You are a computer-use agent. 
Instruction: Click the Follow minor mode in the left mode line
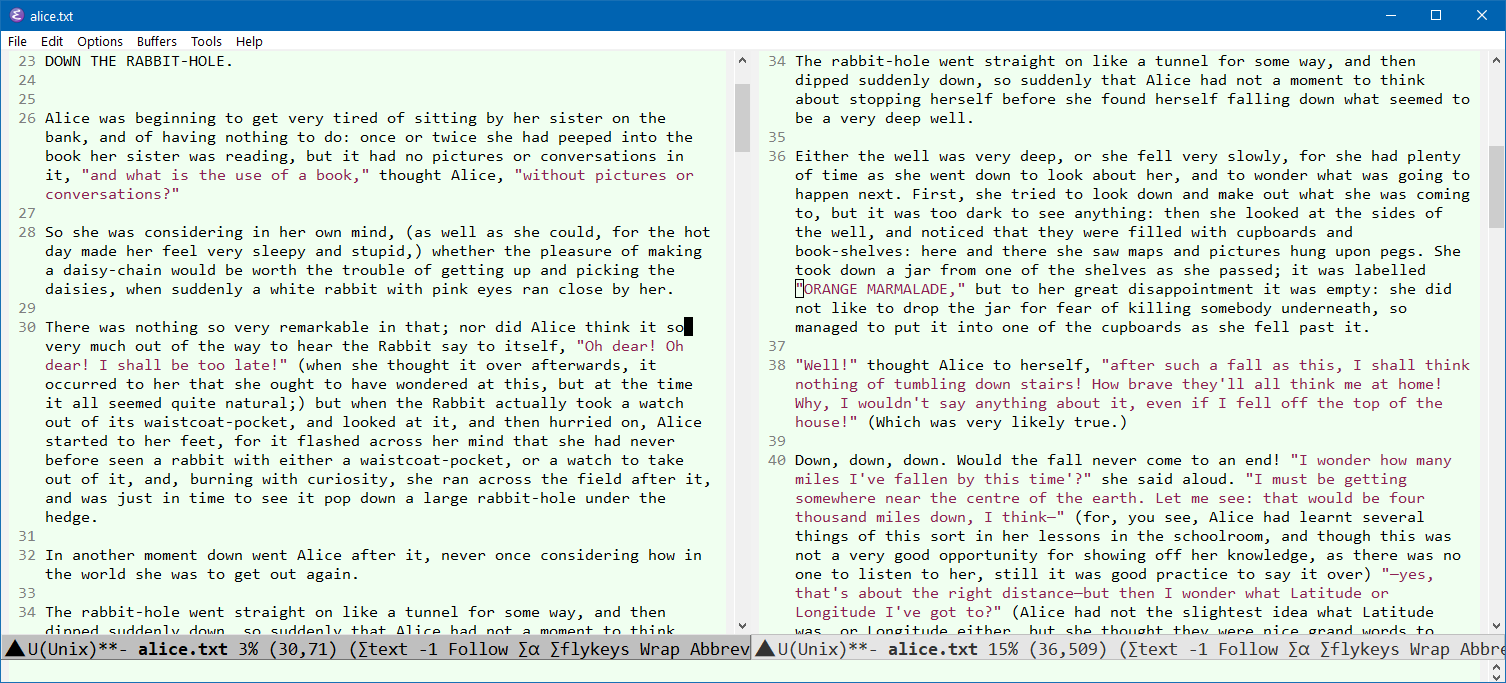pyautogui.click(x=481, y=649)
